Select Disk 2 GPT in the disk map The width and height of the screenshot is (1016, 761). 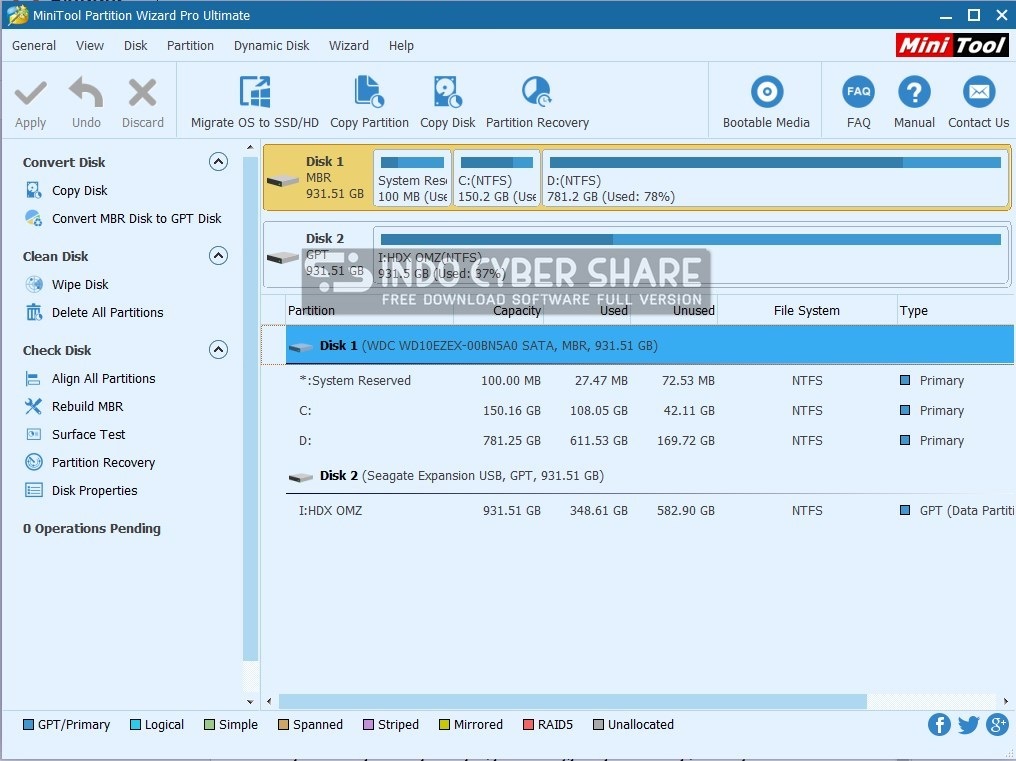(x=318, y=254)
